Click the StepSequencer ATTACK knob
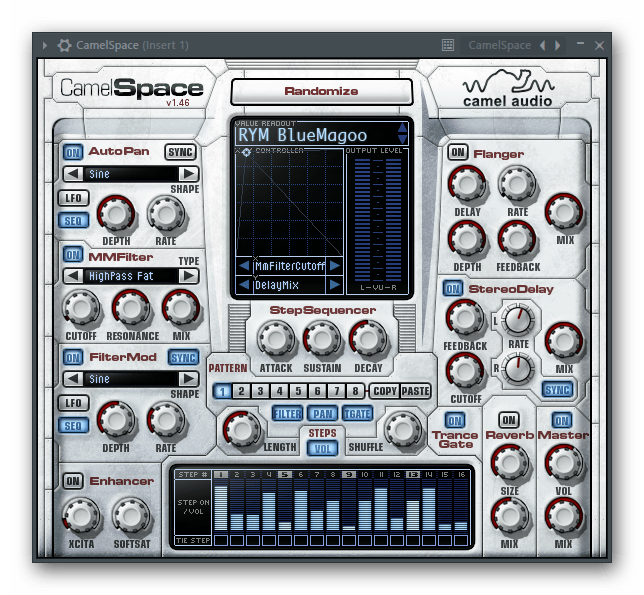644x595 pixels. [276, 339]
